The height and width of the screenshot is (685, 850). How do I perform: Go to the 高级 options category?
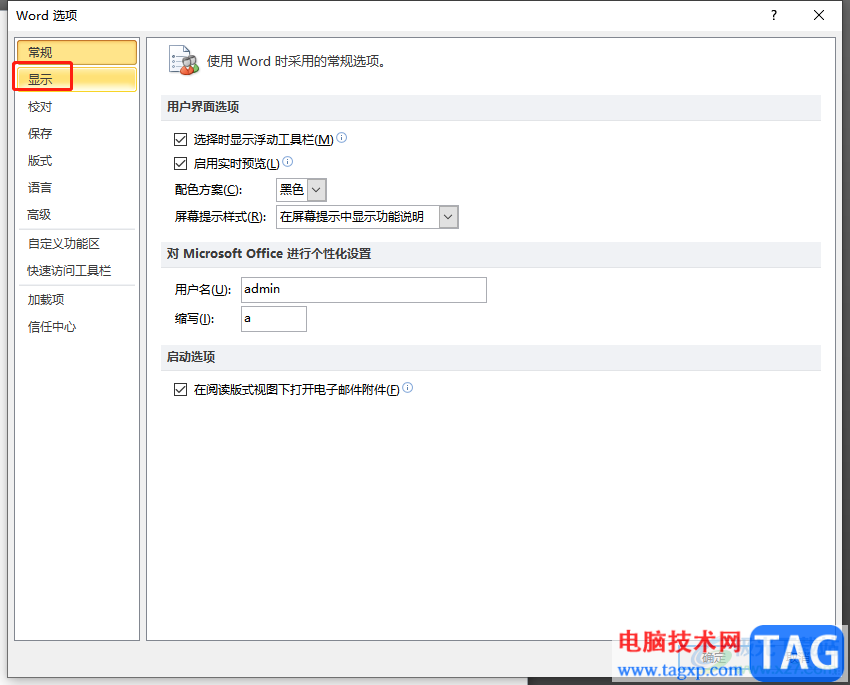tap(40, 215)
